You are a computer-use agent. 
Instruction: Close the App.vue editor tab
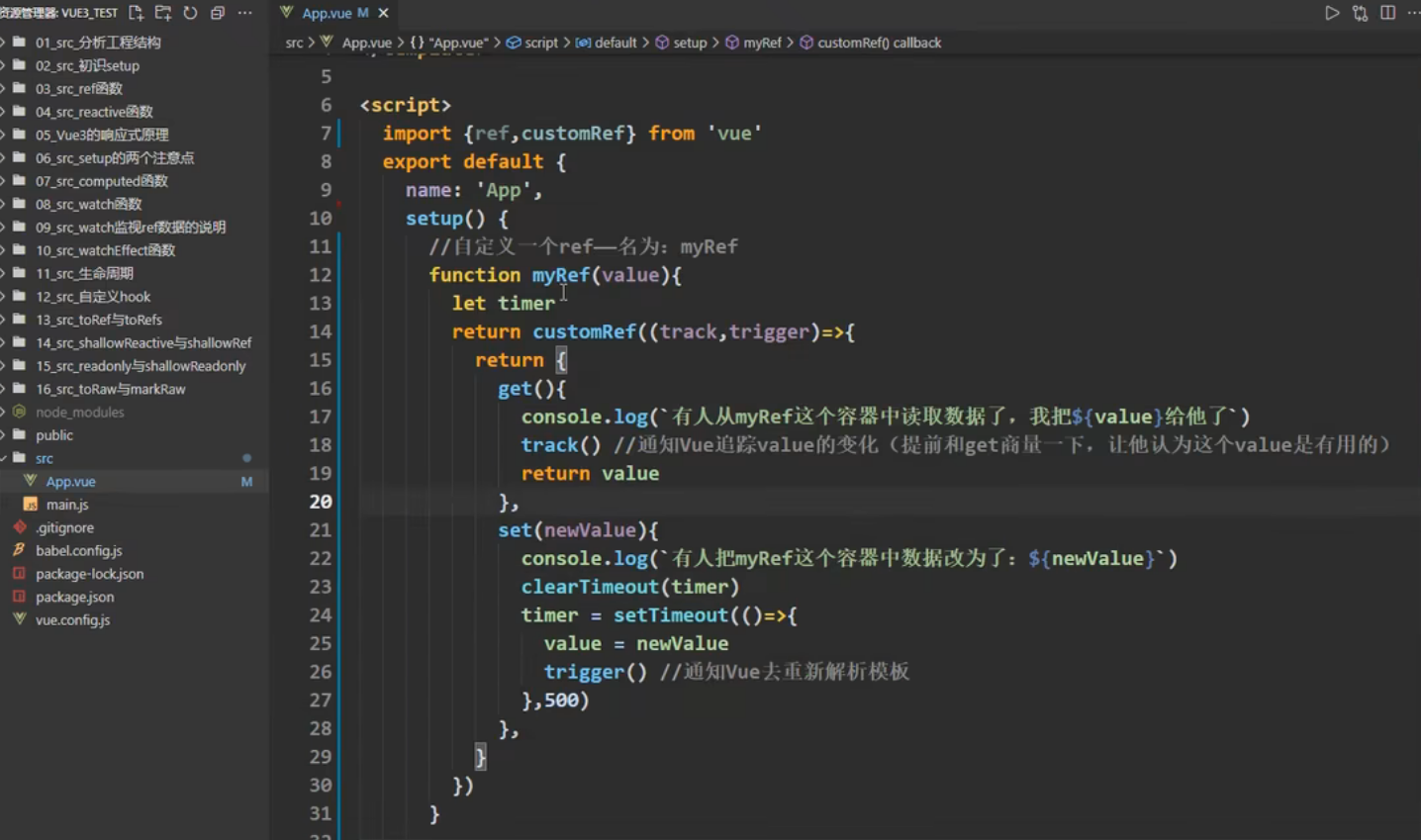pyautogui.click(x=383, y=13)
